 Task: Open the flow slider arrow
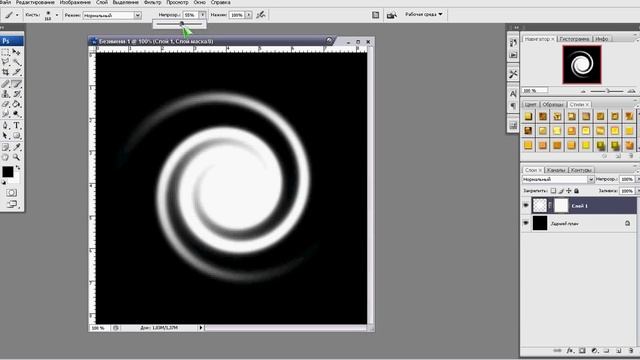[248, 15]
